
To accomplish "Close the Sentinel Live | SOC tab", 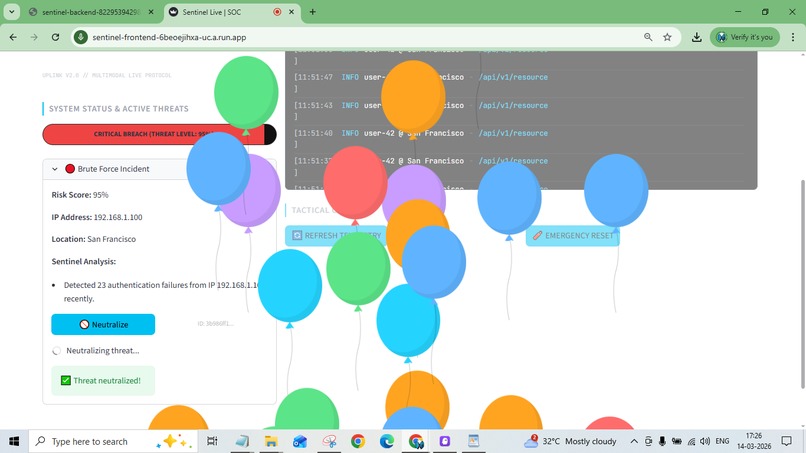I will [x=291, y=12].
